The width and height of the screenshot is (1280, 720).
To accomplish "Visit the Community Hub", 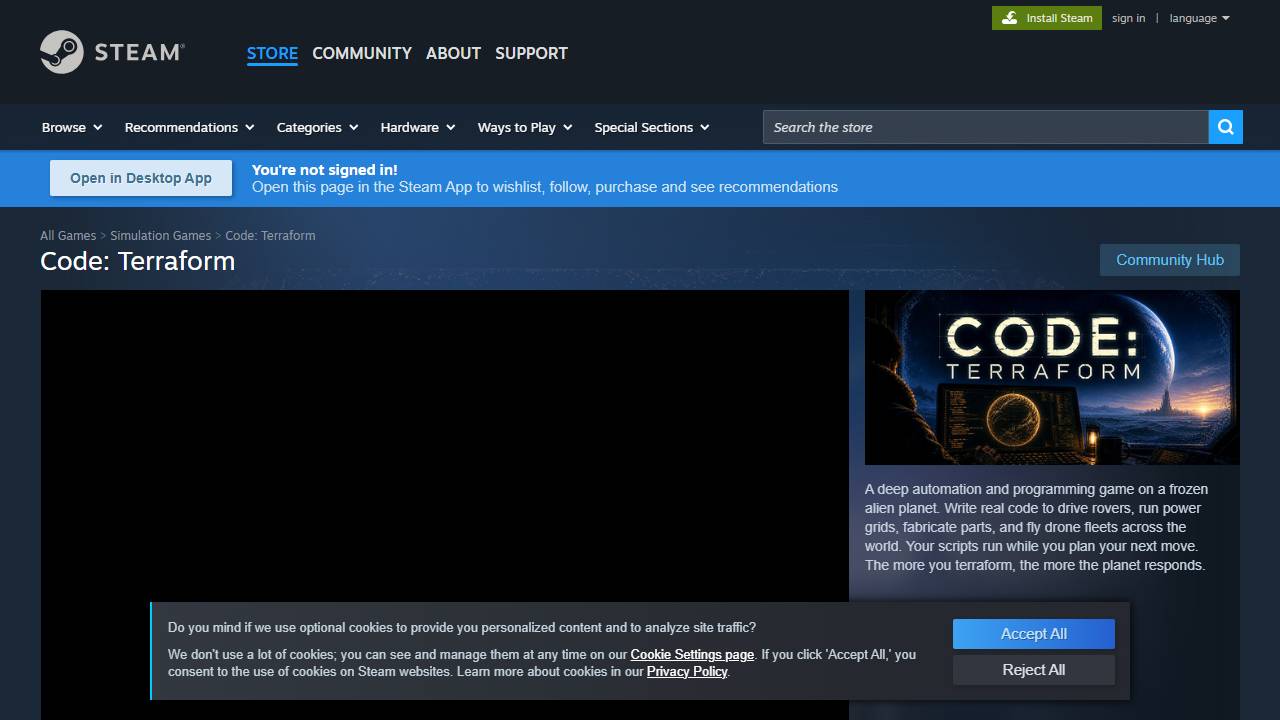I will [x=1170, y=260].
